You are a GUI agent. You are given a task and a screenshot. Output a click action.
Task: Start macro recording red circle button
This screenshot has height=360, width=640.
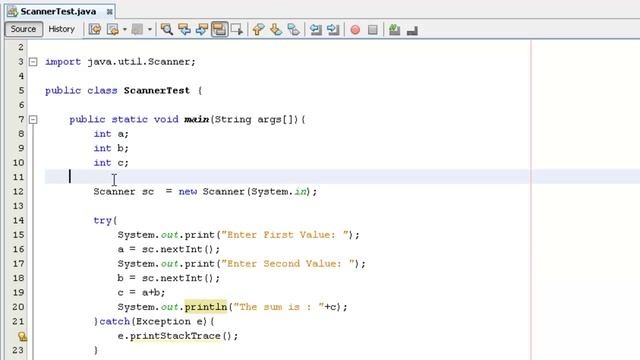coord(355,30)
